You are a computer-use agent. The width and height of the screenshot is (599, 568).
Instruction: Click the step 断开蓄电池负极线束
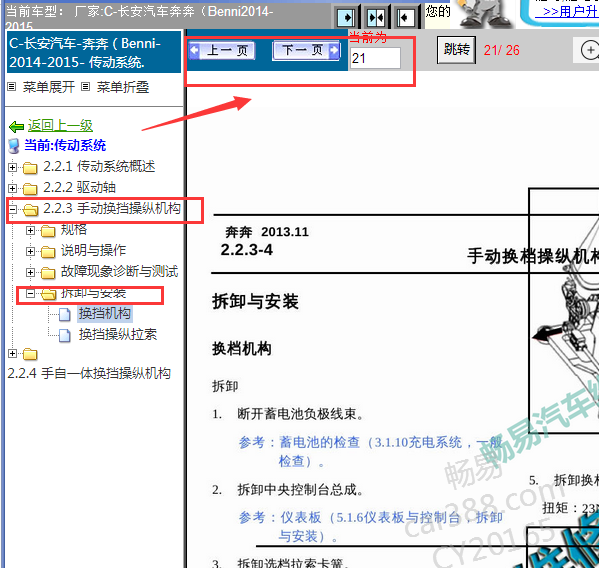point(300,414)
